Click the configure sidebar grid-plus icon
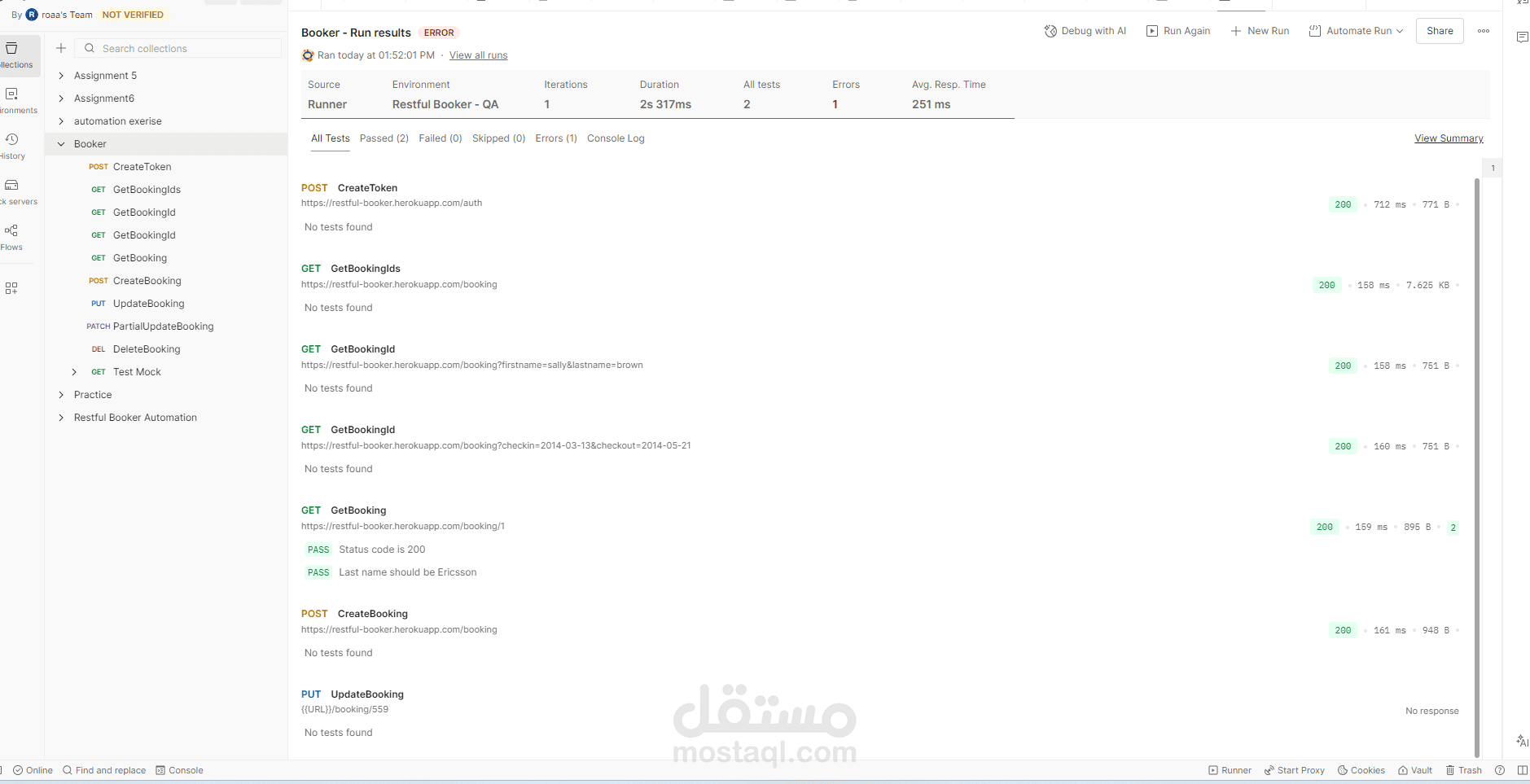 11,288
